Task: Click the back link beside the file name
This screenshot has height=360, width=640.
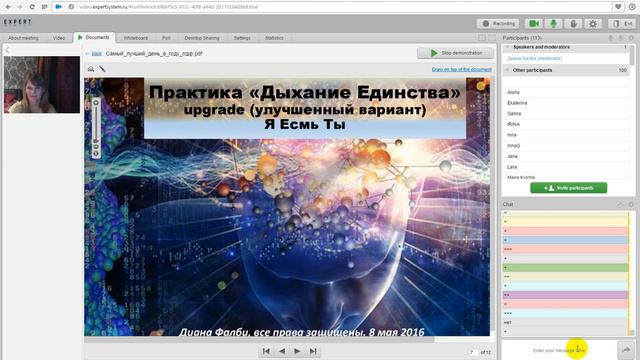Action: click(96, 53)
